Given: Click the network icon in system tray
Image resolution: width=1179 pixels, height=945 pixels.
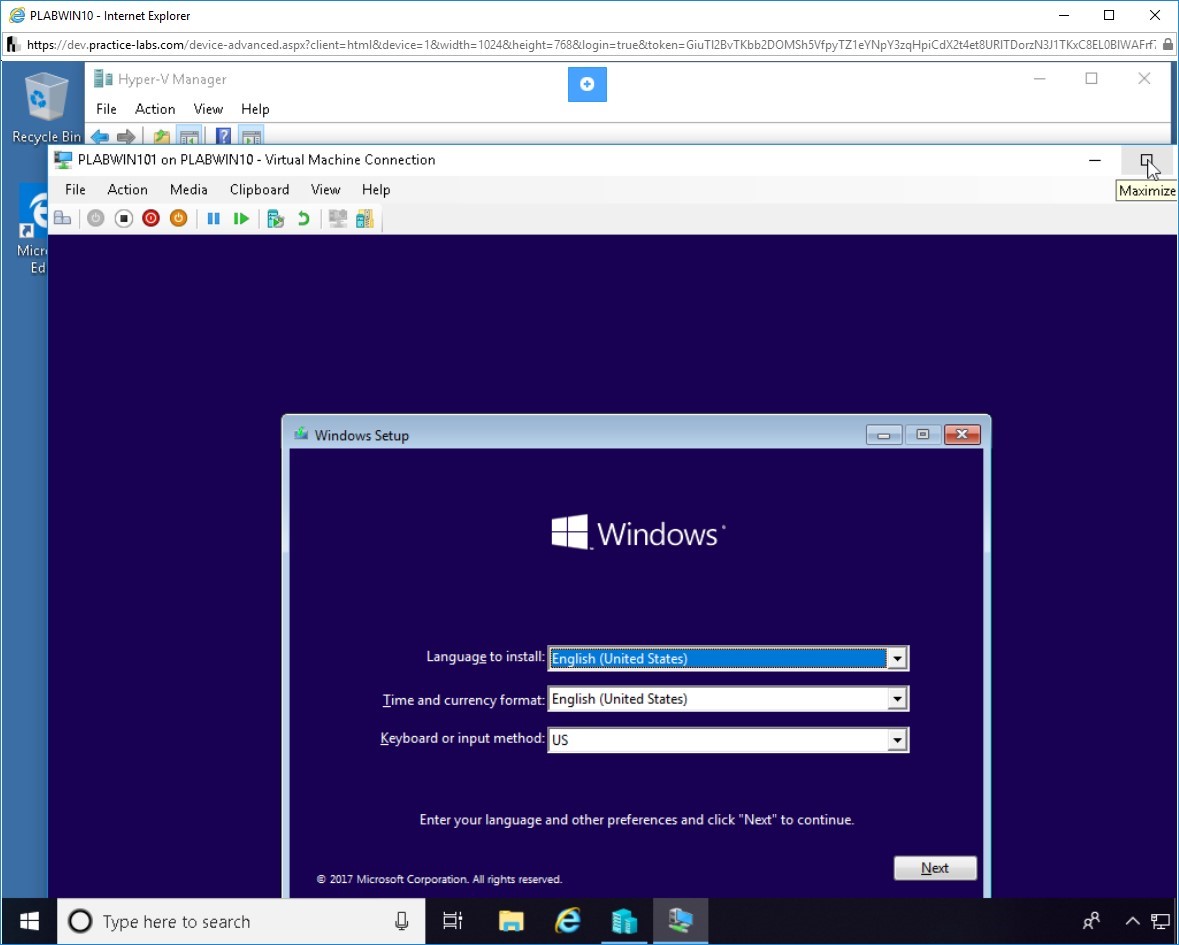Looking at the screenshot, I should click(1161, 921).
